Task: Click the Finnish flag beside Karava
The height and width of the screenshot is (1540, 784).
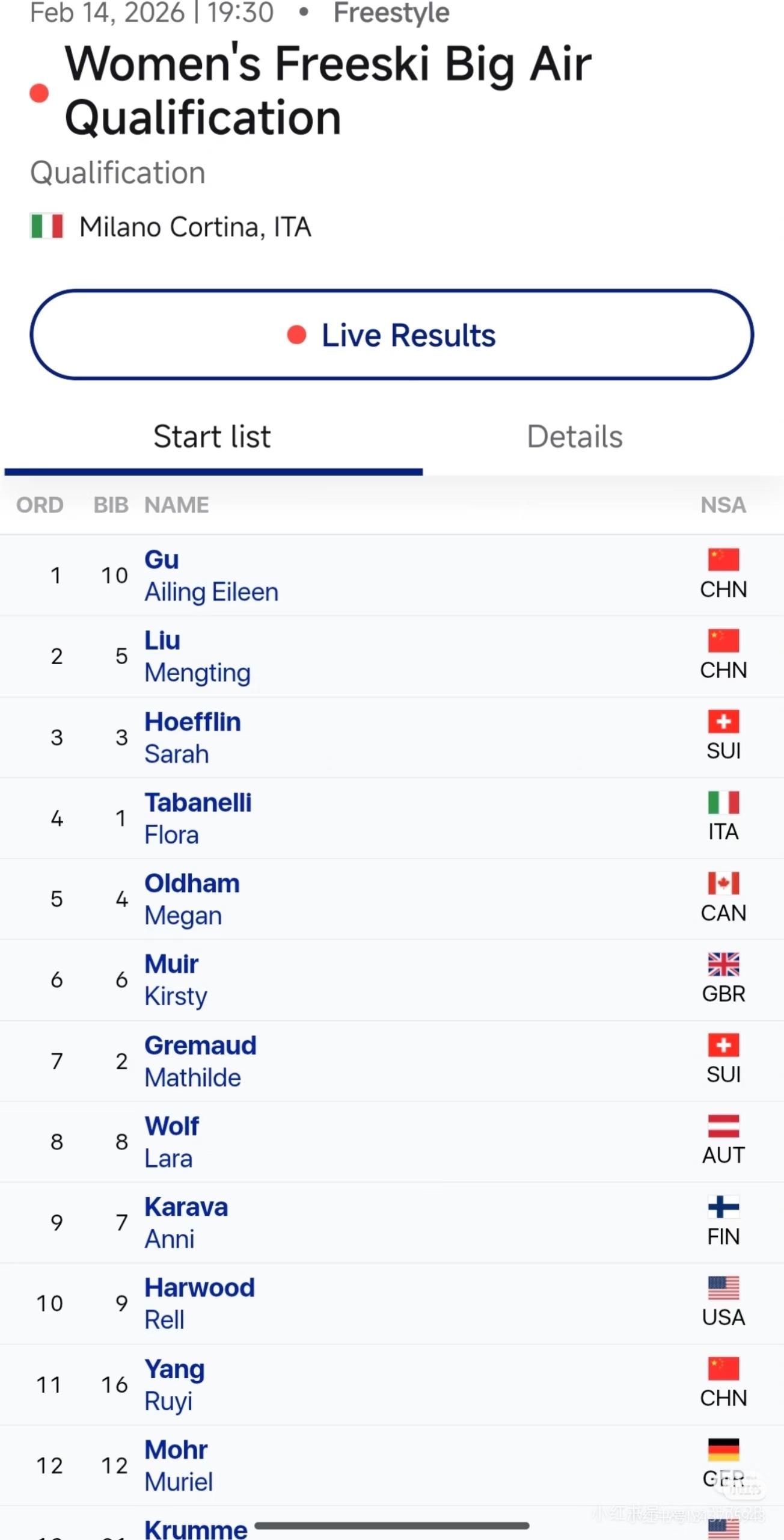Action: [x=723, y=1207]
